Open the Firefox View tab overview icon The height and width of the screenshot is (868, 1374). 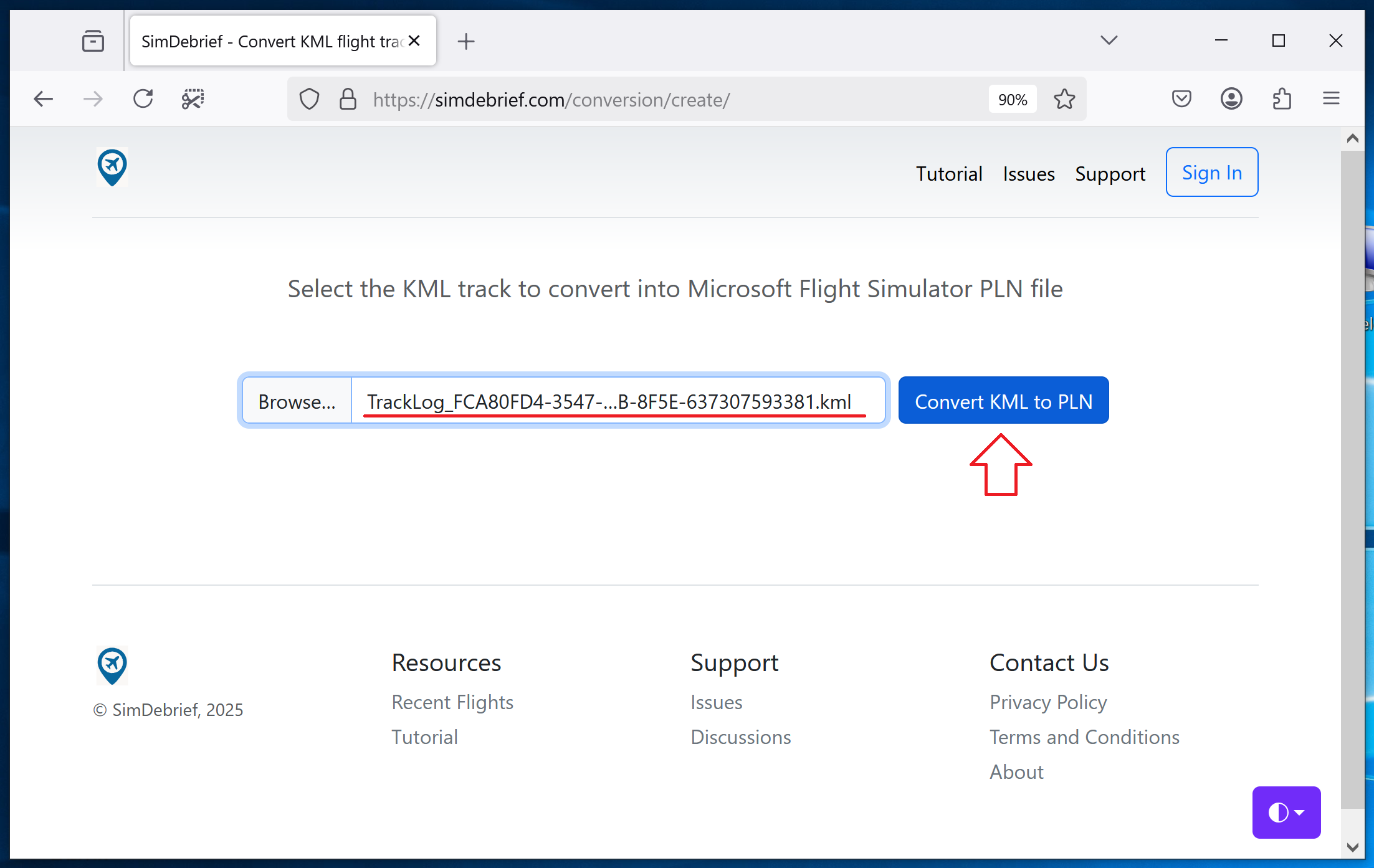(x=93, y=41)
